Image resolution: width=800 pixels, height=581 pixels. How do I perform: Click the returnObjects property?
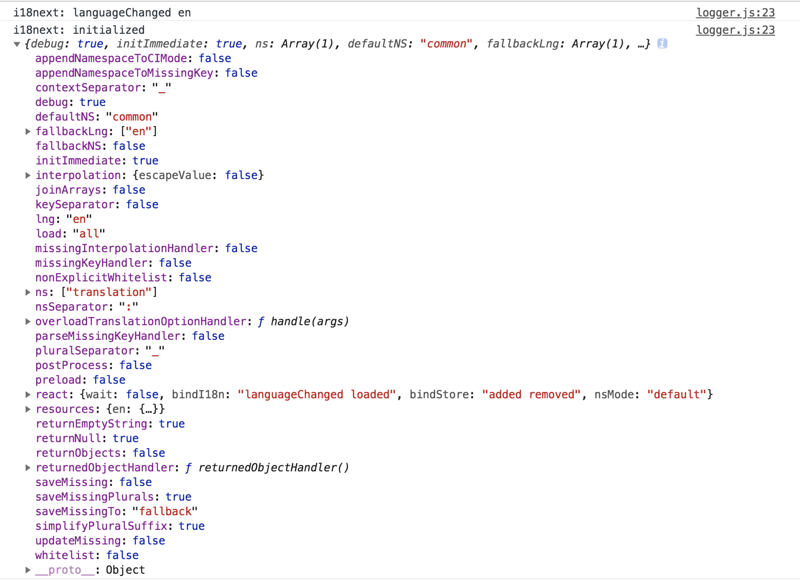click(x=100, y=453)
